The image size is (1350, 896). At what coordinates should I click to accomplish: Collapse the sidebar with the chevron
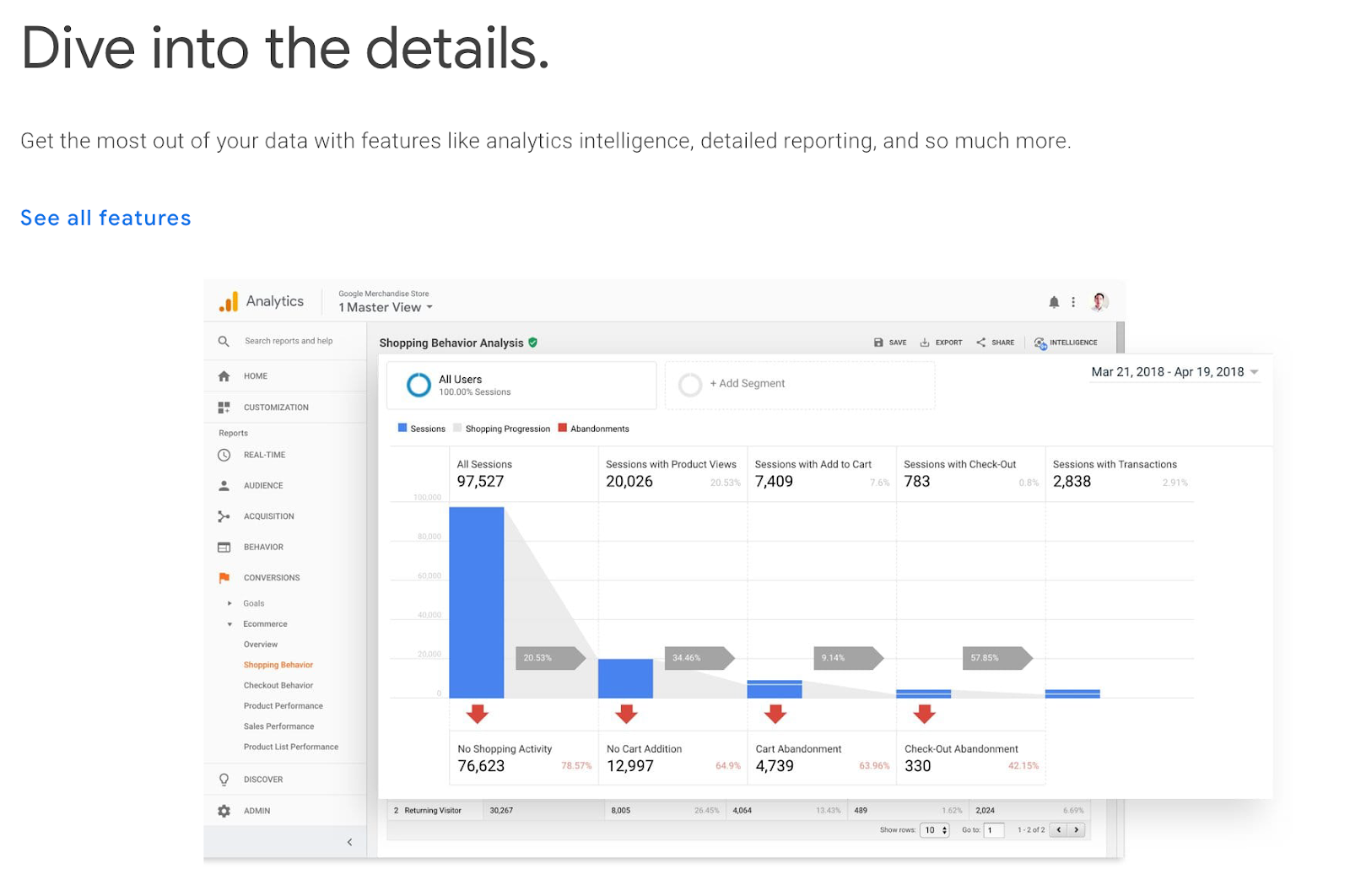tap(350, 842)
